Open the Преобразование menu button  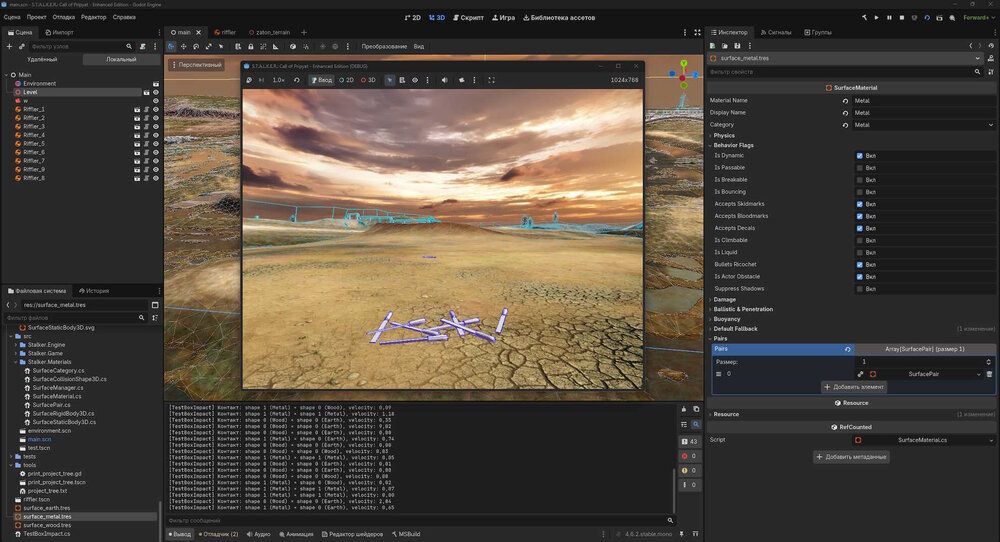384,47
